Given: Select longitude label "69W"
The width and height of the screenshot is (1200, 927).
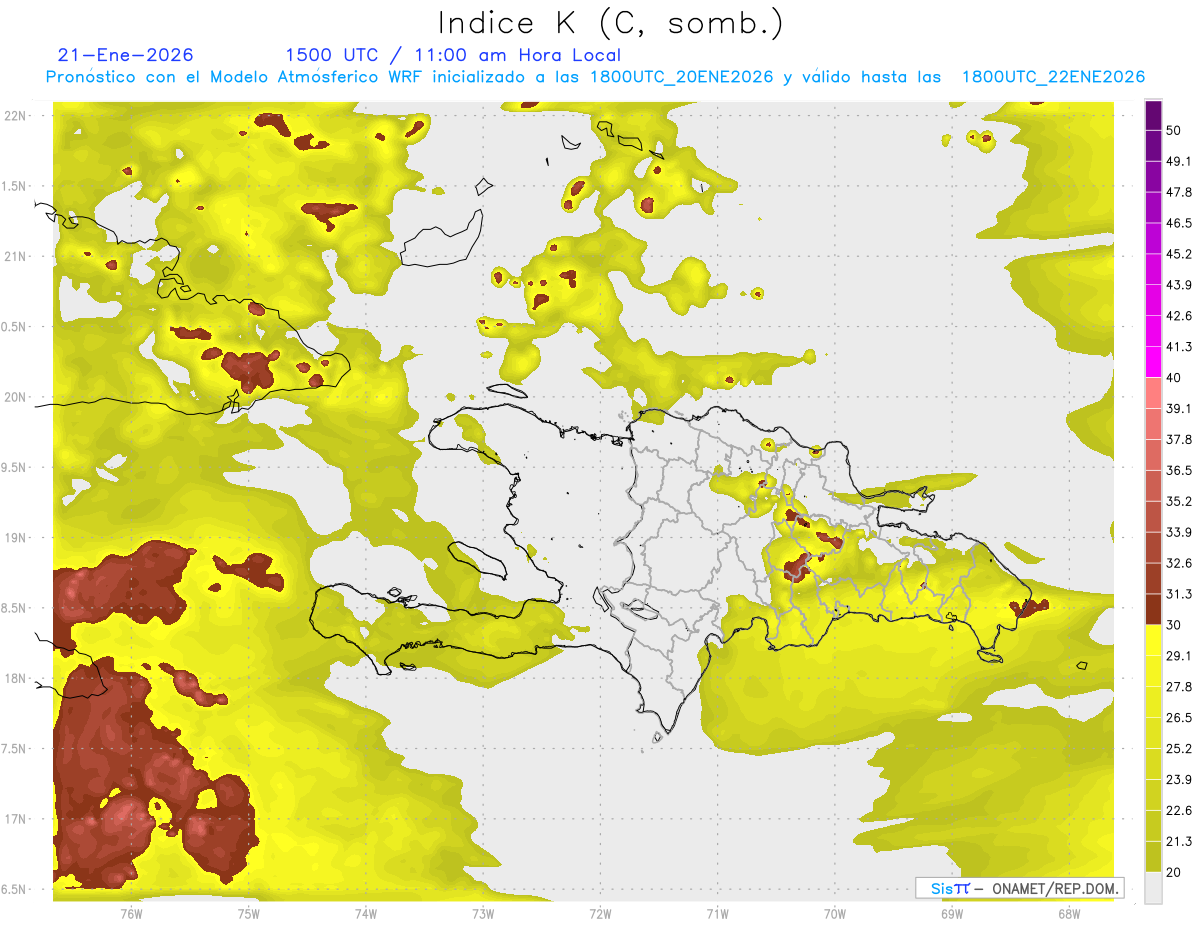Looking at the screenshot, I should coord(952,913).
